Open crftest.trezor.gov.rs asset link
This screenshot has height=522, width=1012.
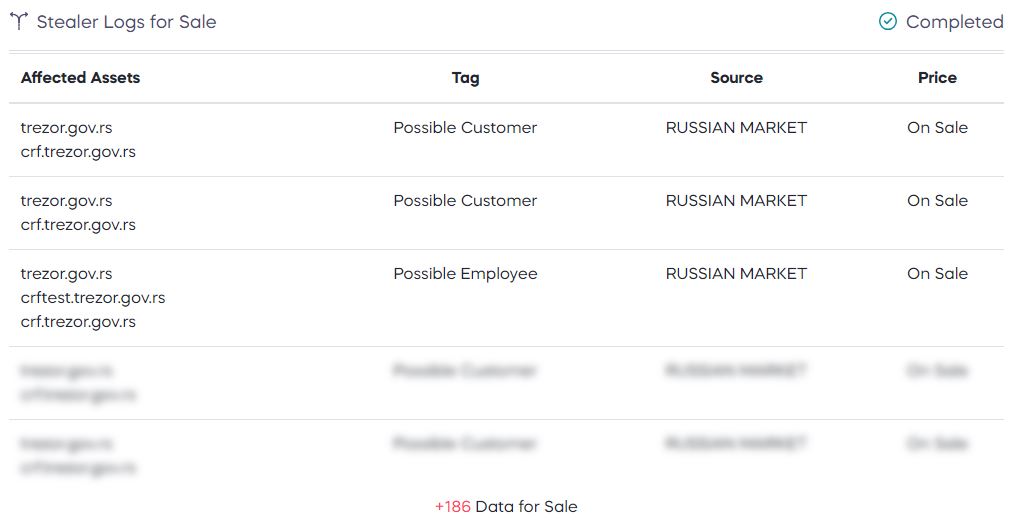(x=93, y=297)
